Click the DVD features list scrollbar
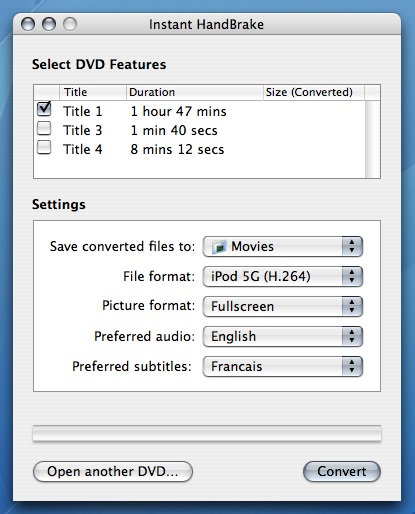The height and width of the screenshot is (514, 415). (x=372, y=139)
